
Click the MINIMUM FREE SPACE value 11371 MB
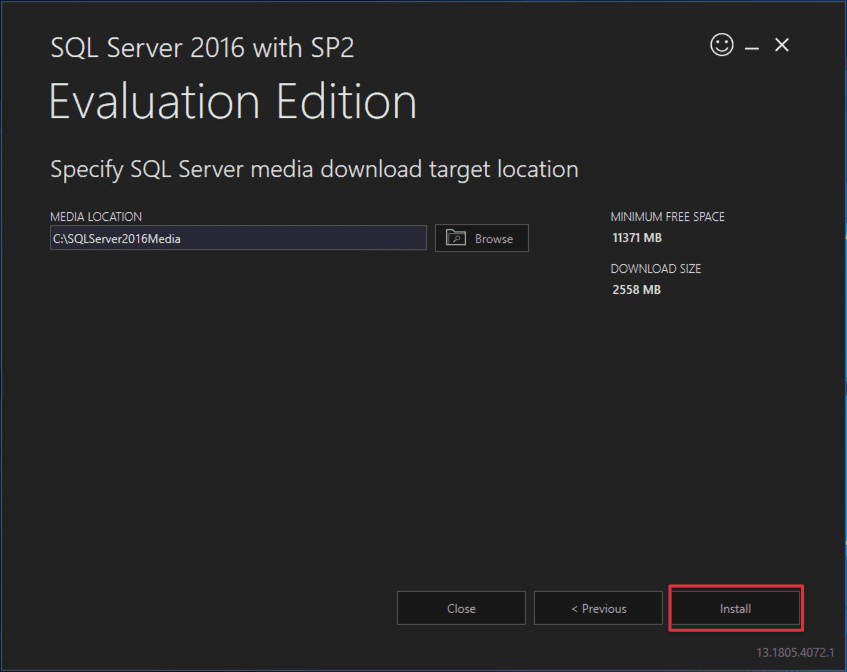636,237
